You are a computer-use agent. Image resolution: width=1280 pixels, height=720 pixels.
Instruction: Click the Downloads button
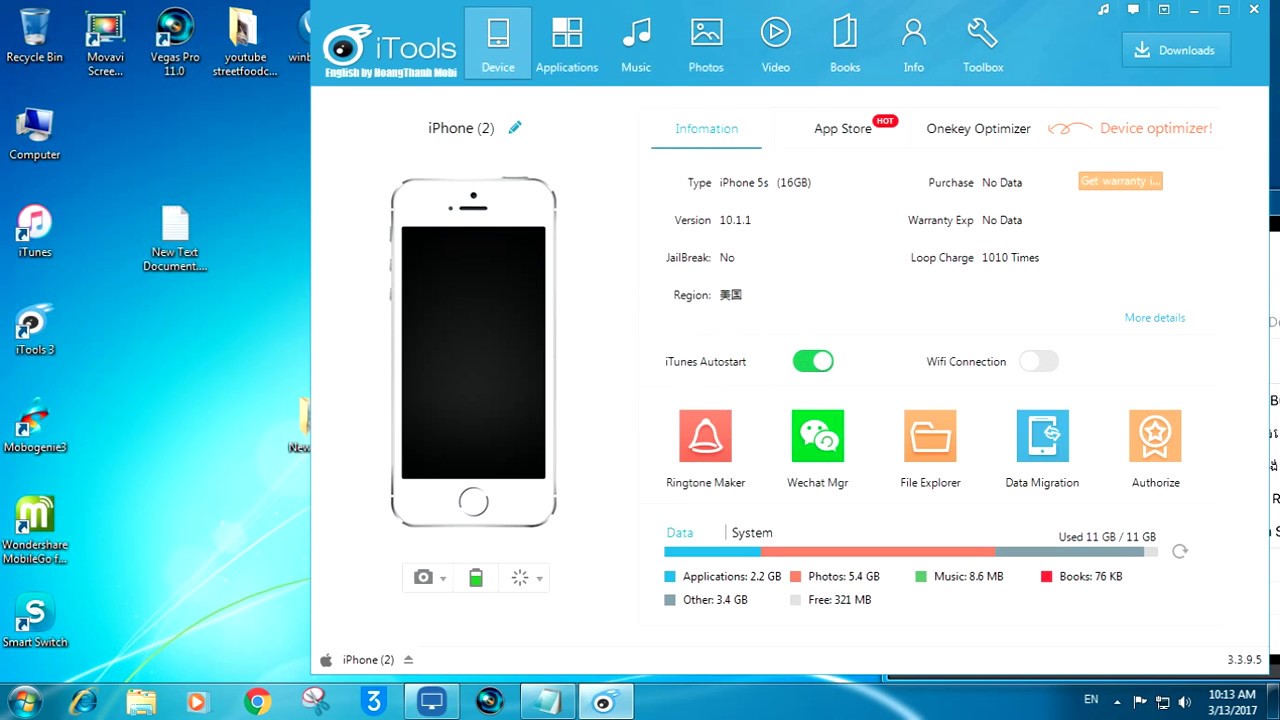[1176, 50]
